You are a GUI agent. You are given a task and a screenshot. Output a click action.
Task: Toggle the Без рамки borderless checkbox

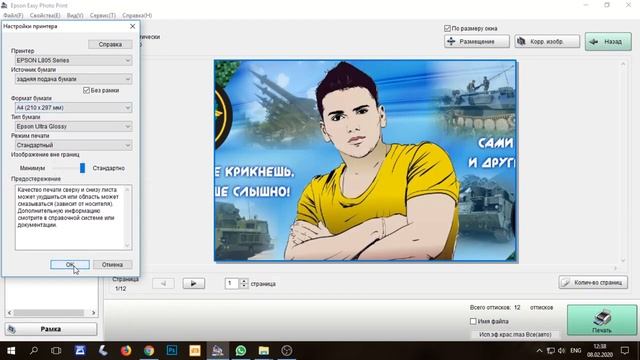point(86,90)
